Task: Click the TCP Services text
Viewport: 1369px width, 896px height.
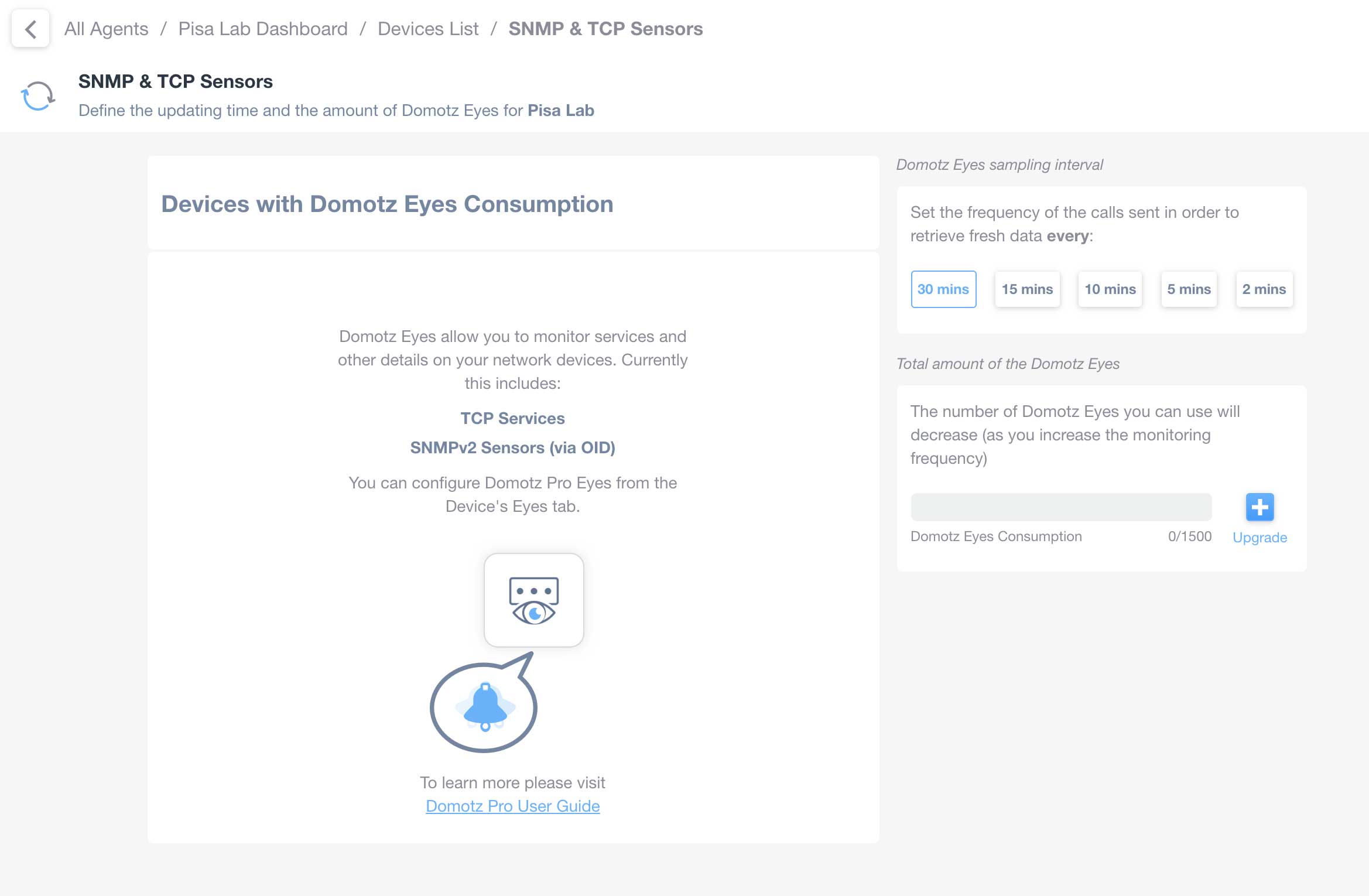Action: click(x=513, y=418)
